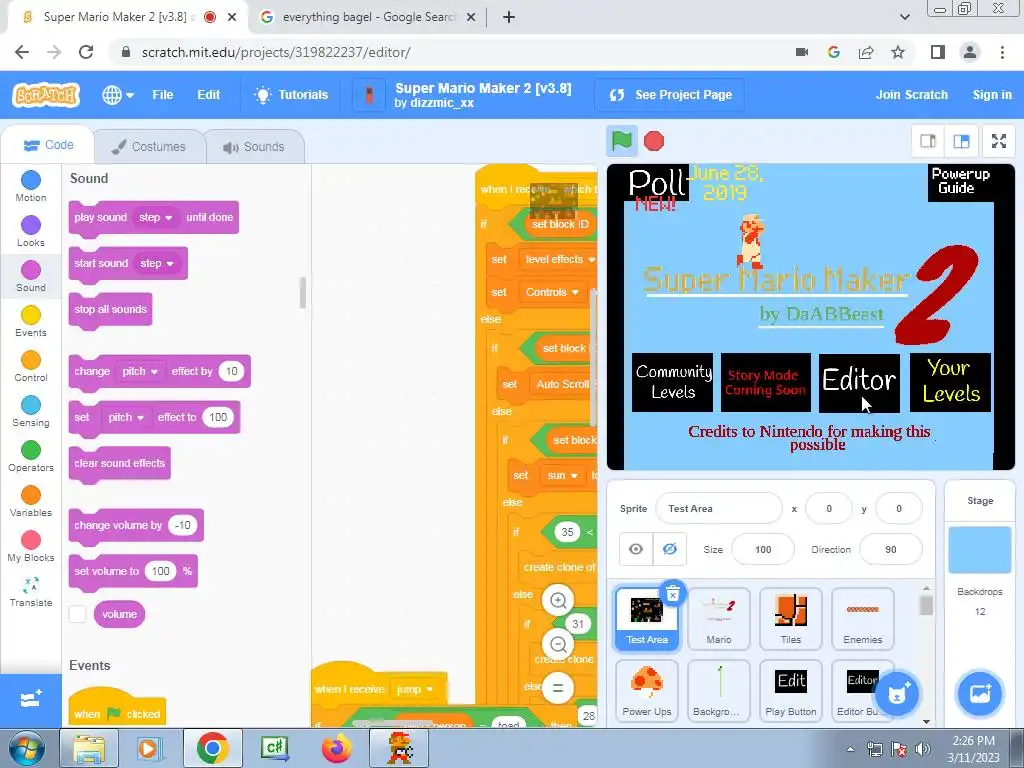Image resolution: width=1024 pixels, height=768 pixels.
Task: Select the Motion blocks category
Action: click(31, 186)
